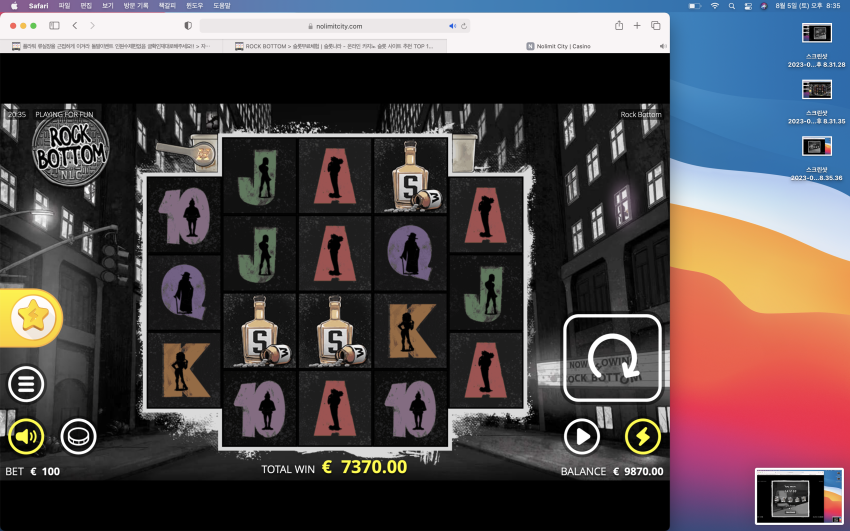Open the Apple menu

(14, 5)
